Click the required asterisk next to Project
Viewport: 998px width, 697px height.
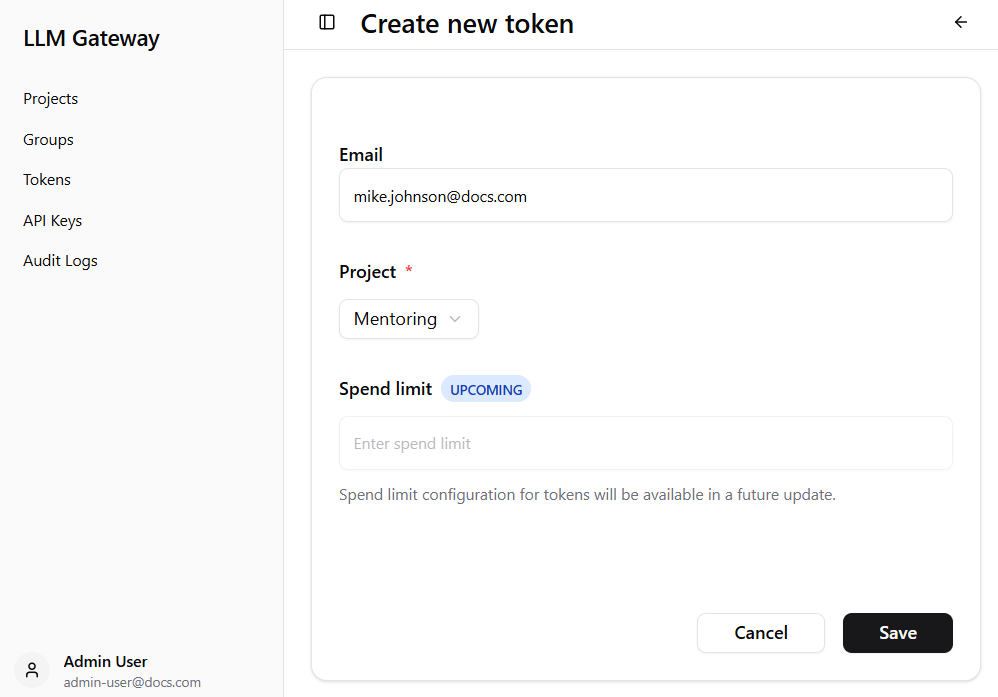pyautogui.click(x=408, y=270)
